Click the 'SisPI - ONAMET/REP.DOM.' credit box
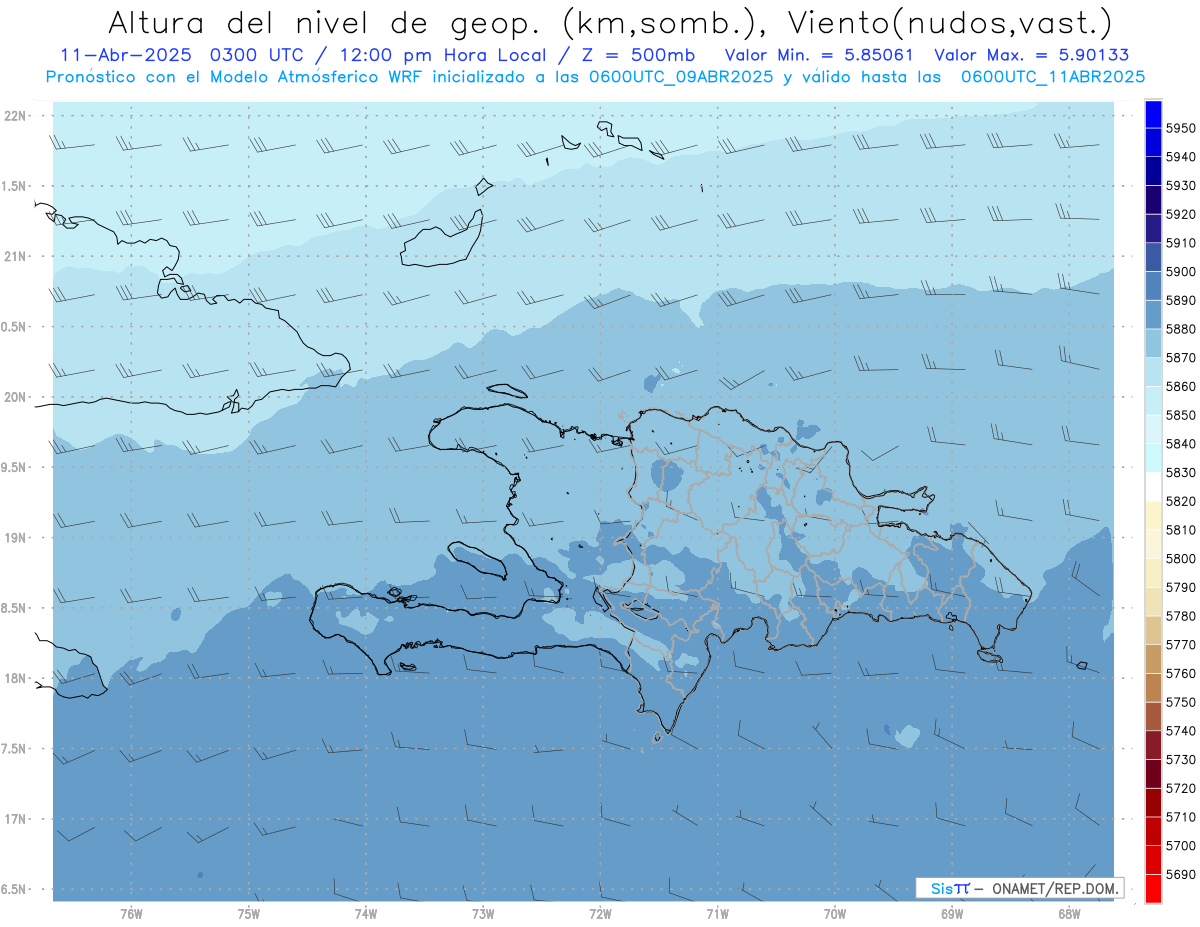This screenshot has width=1200, height=927. tap(1019, 888)
